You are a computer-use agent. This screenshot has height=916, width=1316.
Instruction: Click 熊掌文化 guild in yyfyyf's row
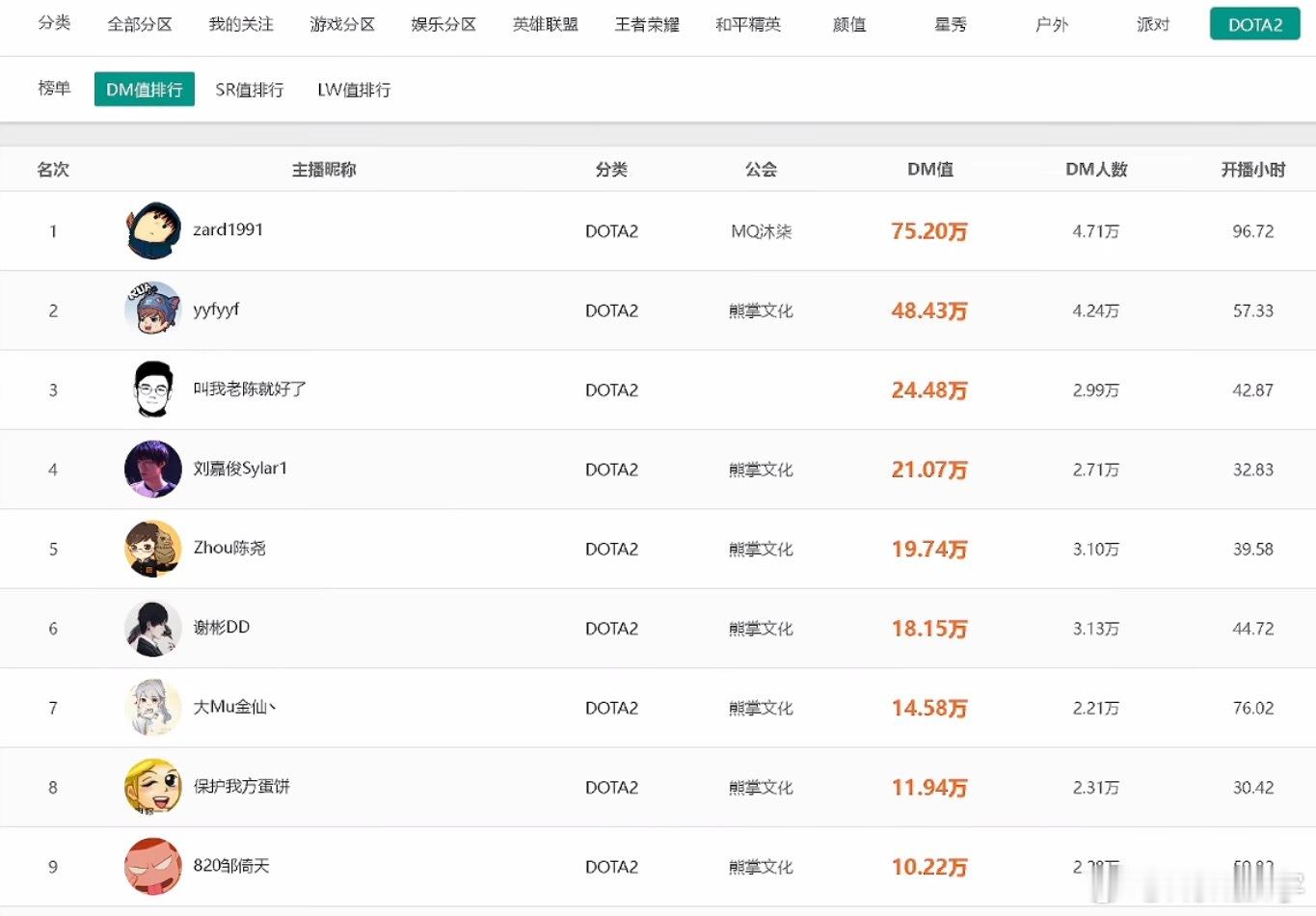pos(761,310)
